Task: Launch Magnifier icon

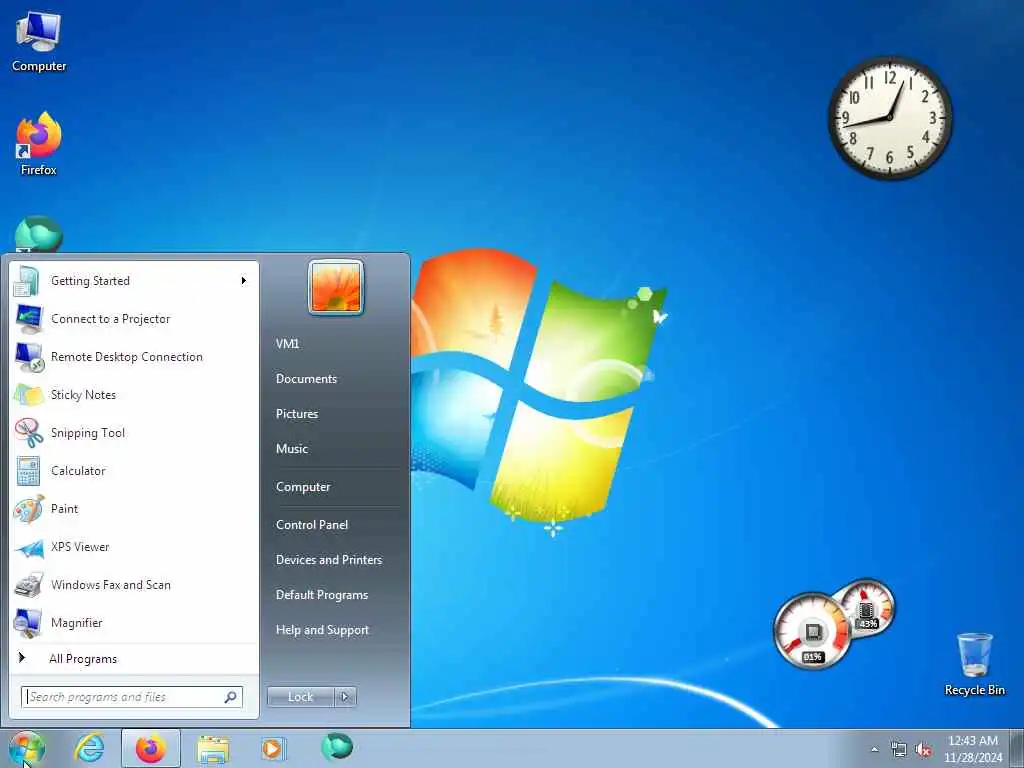Action: 29,623
